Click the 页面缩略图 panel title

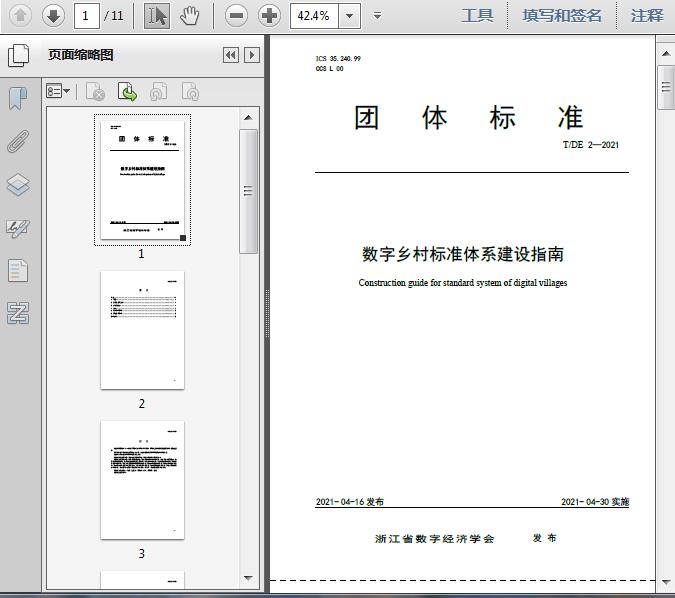click(81, 55)
